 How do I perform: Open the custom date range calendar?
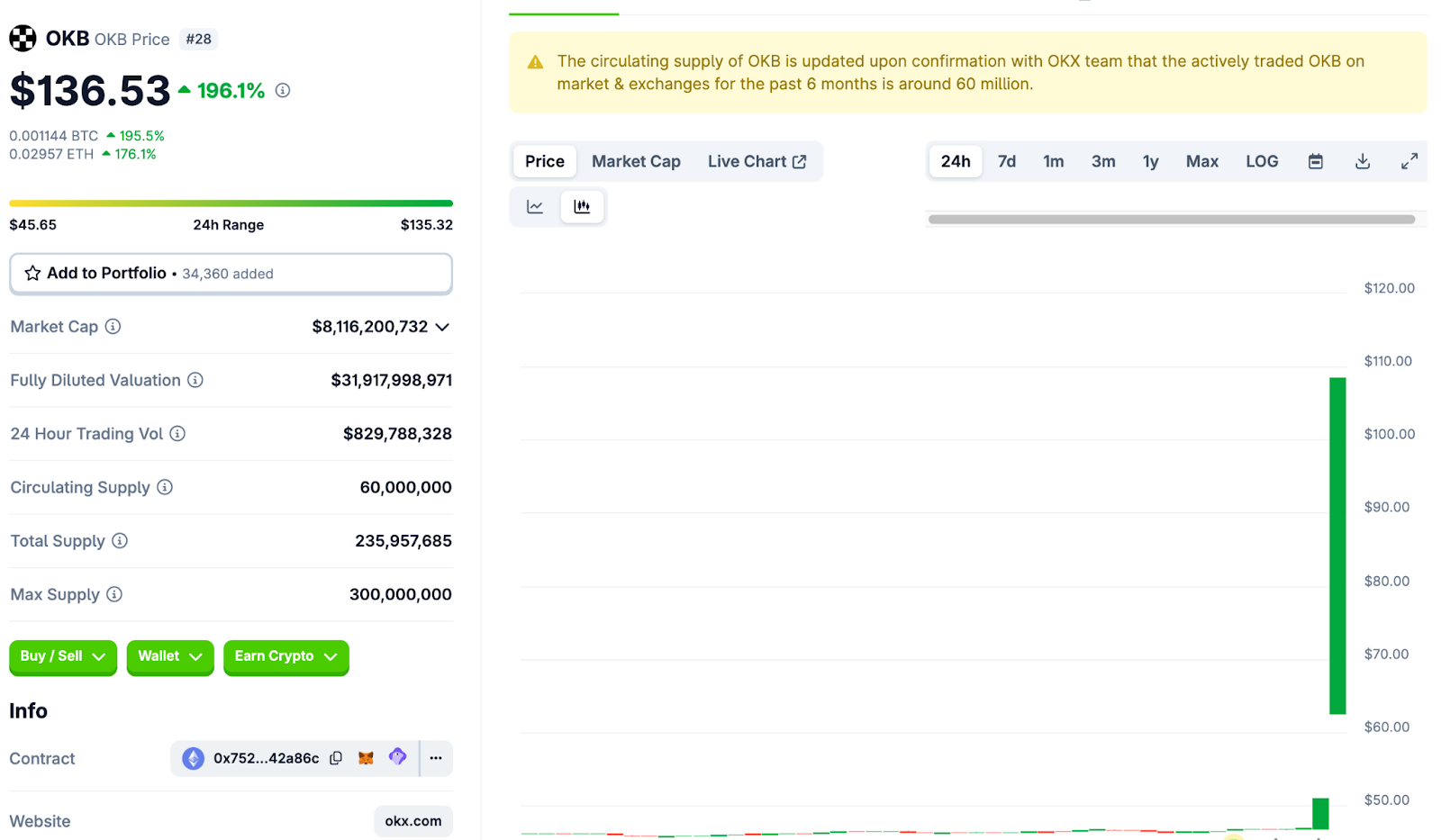pyautogui.click(x=1315, y=161)
